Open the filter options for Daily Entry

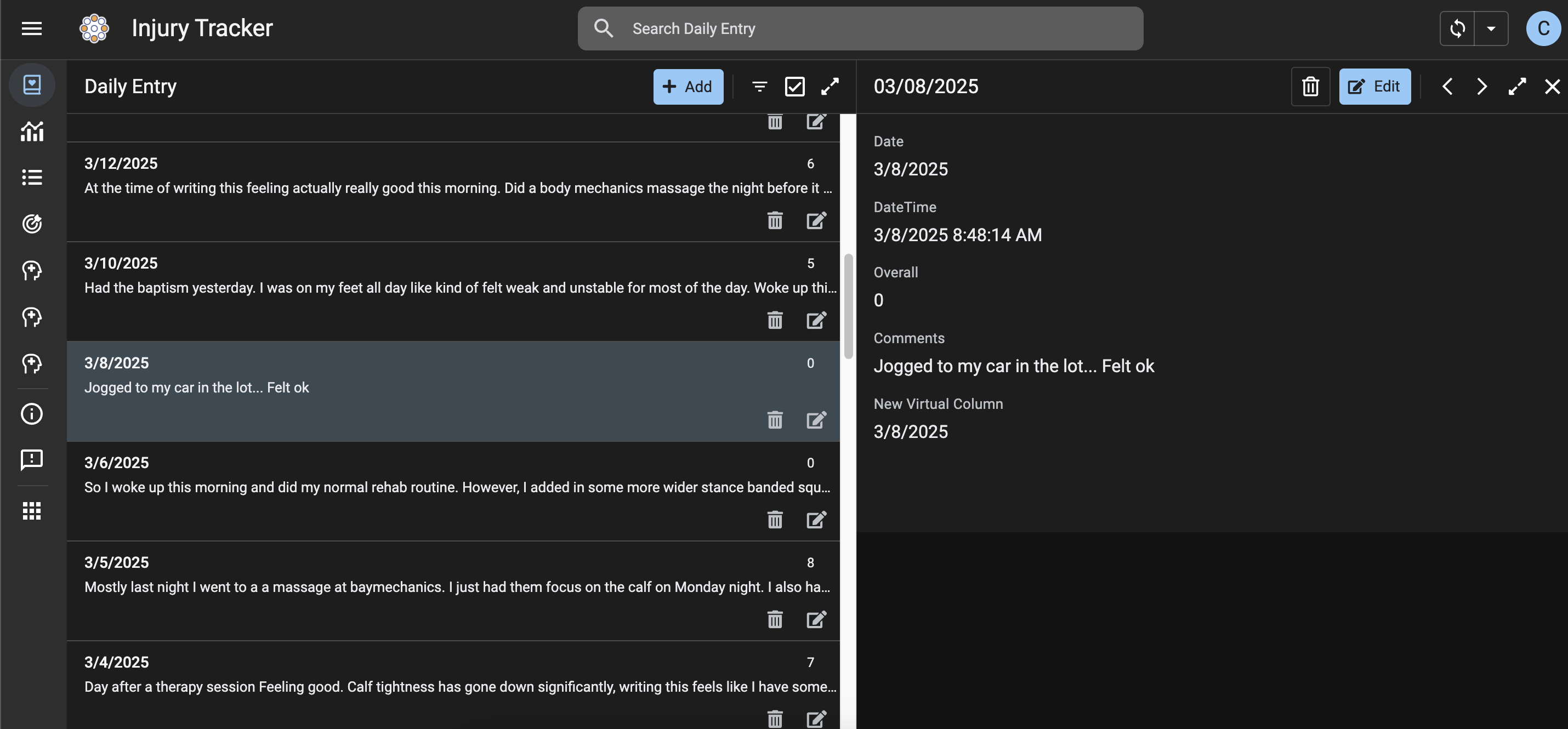point(759,87)
